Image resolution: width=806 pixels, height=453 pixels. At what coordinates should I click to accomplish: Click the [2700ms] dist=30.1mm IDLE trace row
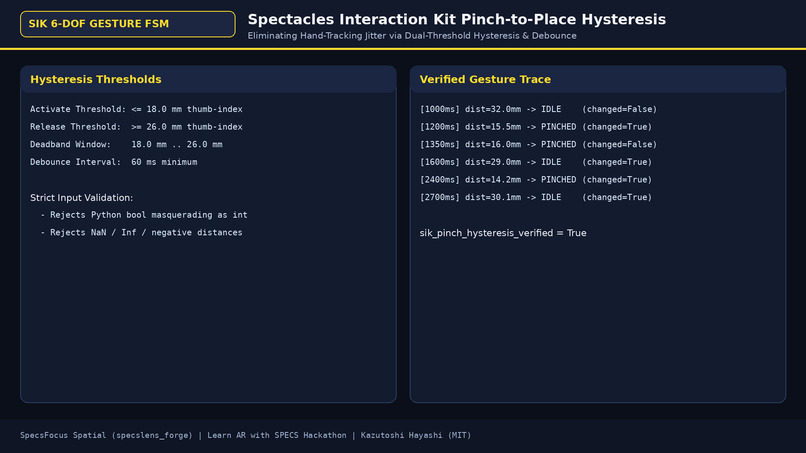click(536, 197)
